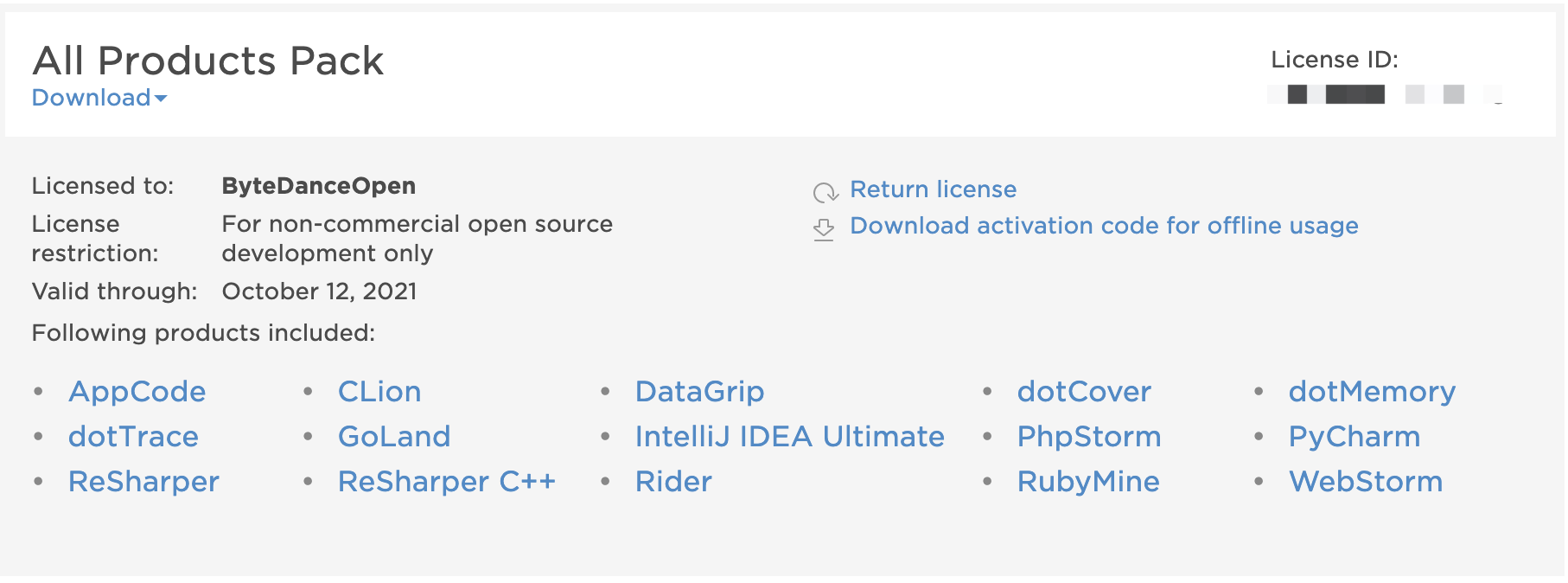The width and height of the screenshot is (1568, 583).
Task: Click the download activation code tray icon
Action: coord(824,229)
